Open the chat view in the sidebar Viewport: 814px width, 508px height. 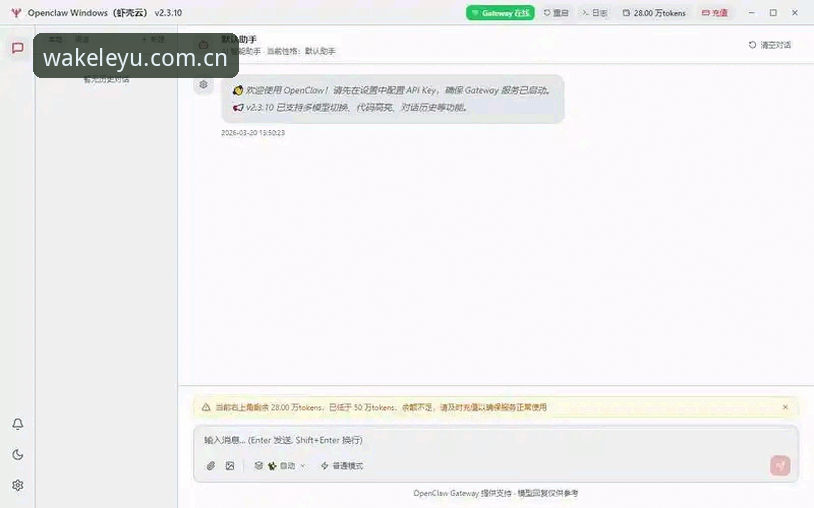click(18, 48)
